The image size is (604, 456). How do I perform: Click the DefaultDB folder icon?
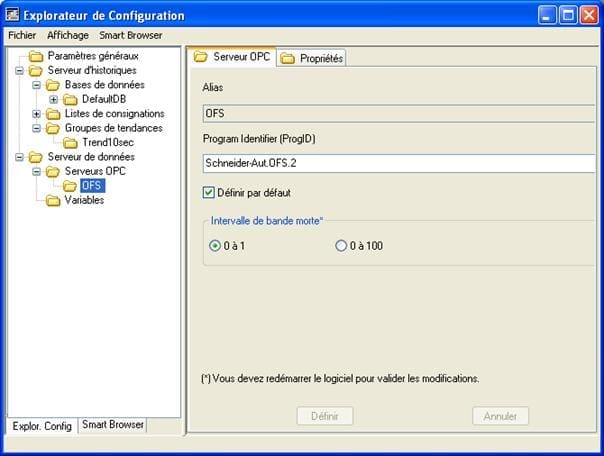tap(70, 100)
